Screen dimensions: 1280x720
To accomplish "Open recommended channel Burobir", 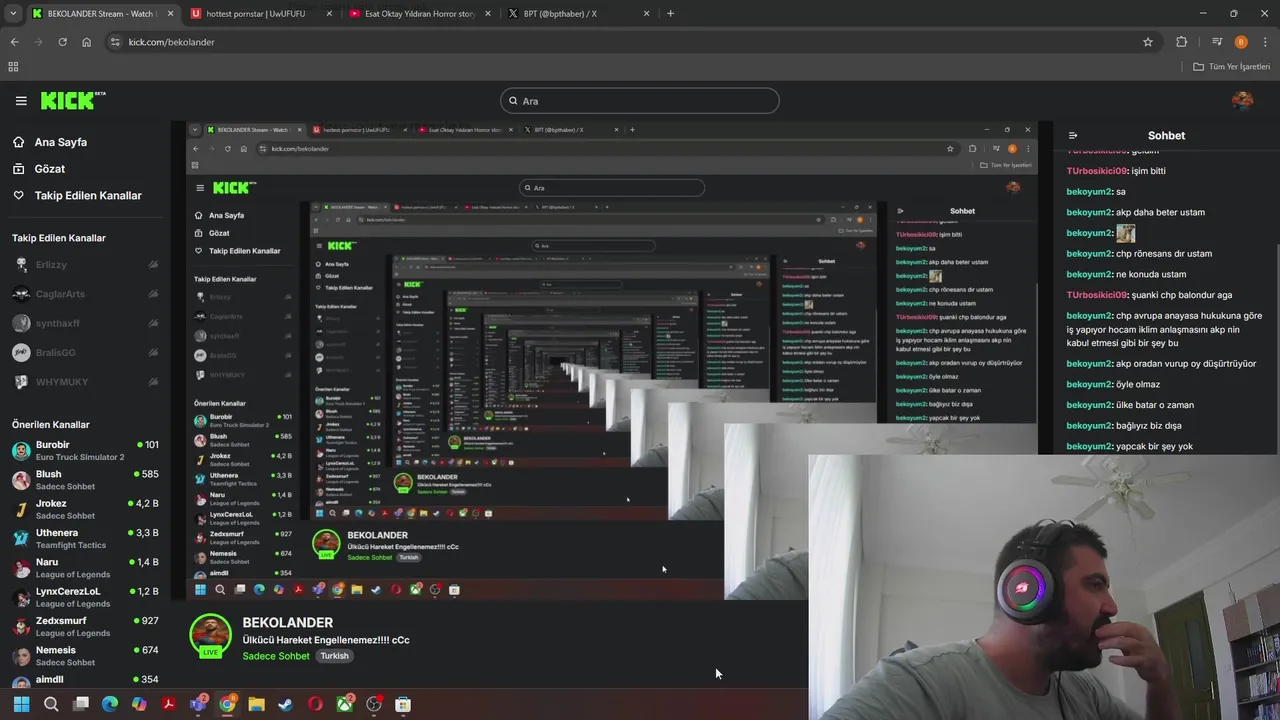I will 85,451.
